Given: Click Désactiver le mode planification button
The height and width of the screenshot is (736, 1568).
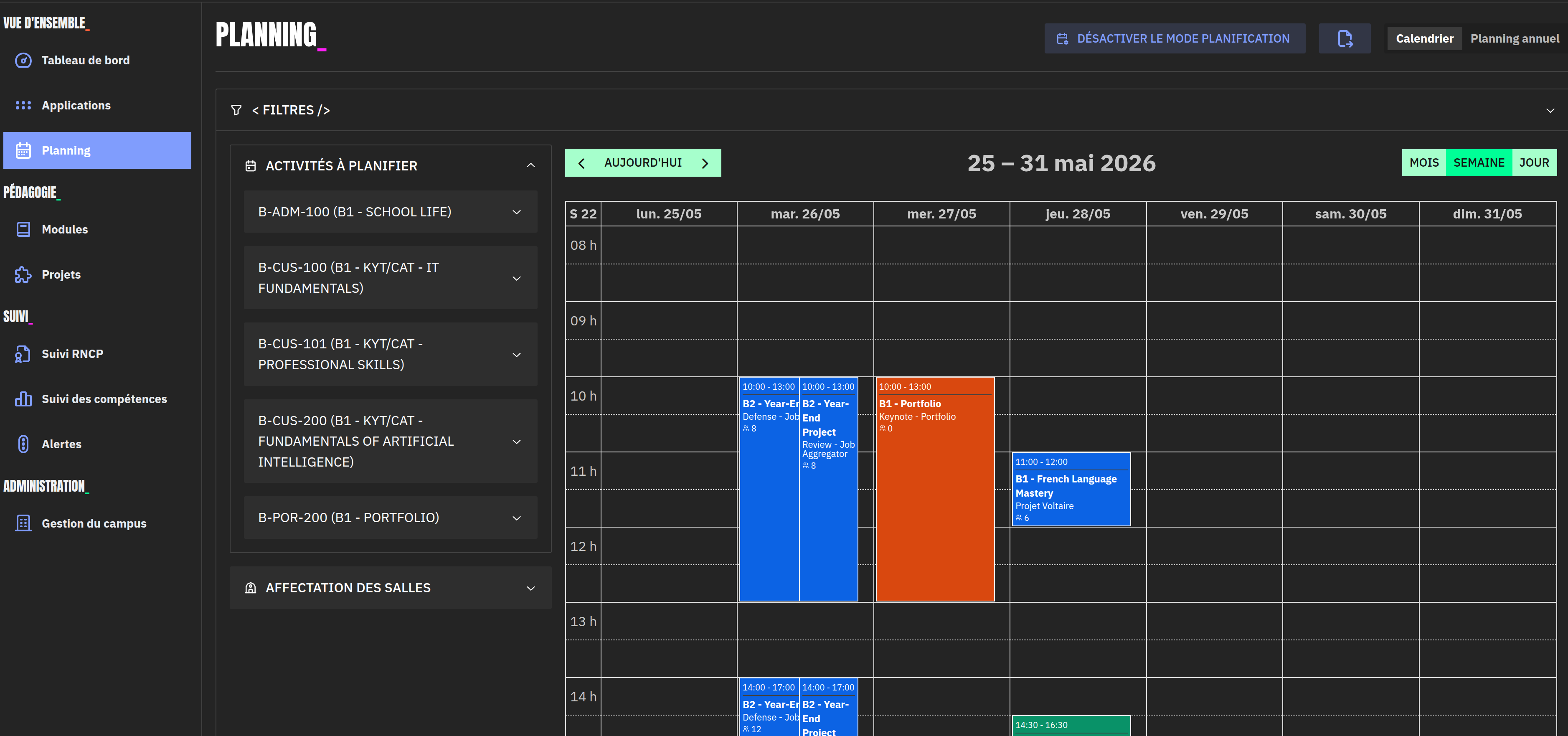Looking at the screenshot, I should 1175,38.
